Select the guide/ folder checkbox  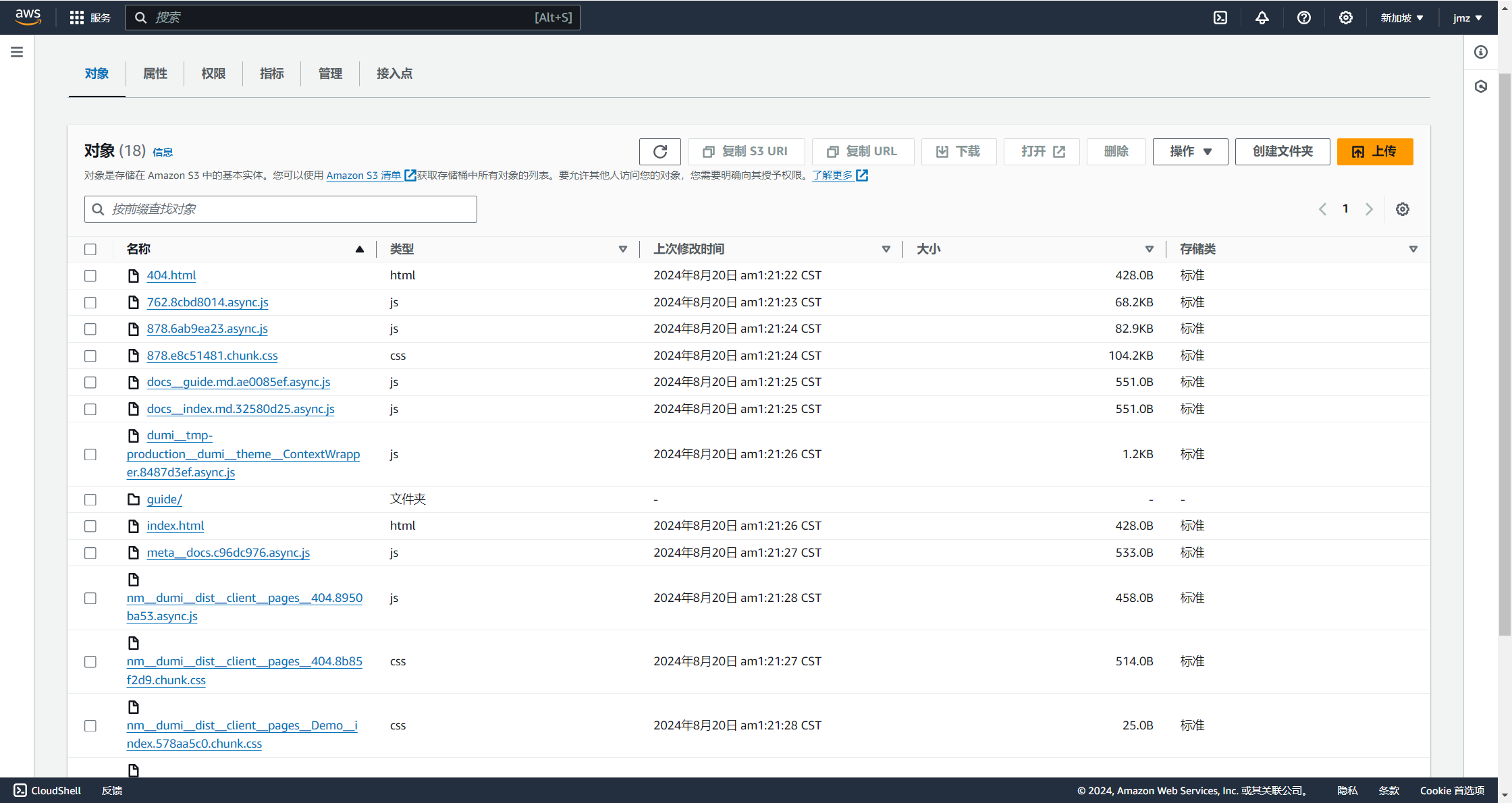90,499
